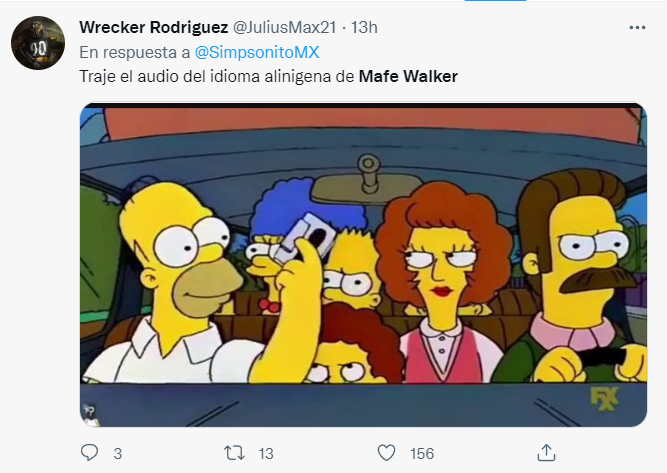Open the 13h timestamp link
This screenshot has width=667, height=473.
[x=364, y=27]
